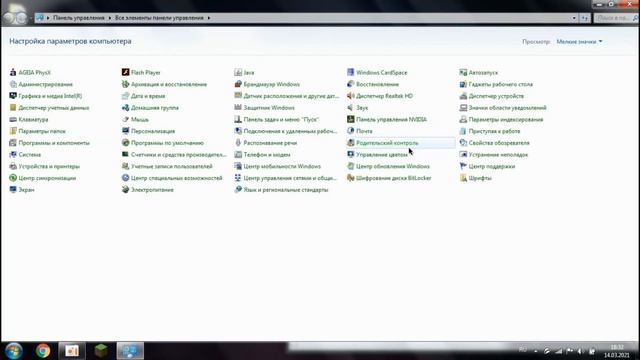This screenshot has height=360, width=640.
Task: Click the Домашняя группа icon
Action: (125, 108)
